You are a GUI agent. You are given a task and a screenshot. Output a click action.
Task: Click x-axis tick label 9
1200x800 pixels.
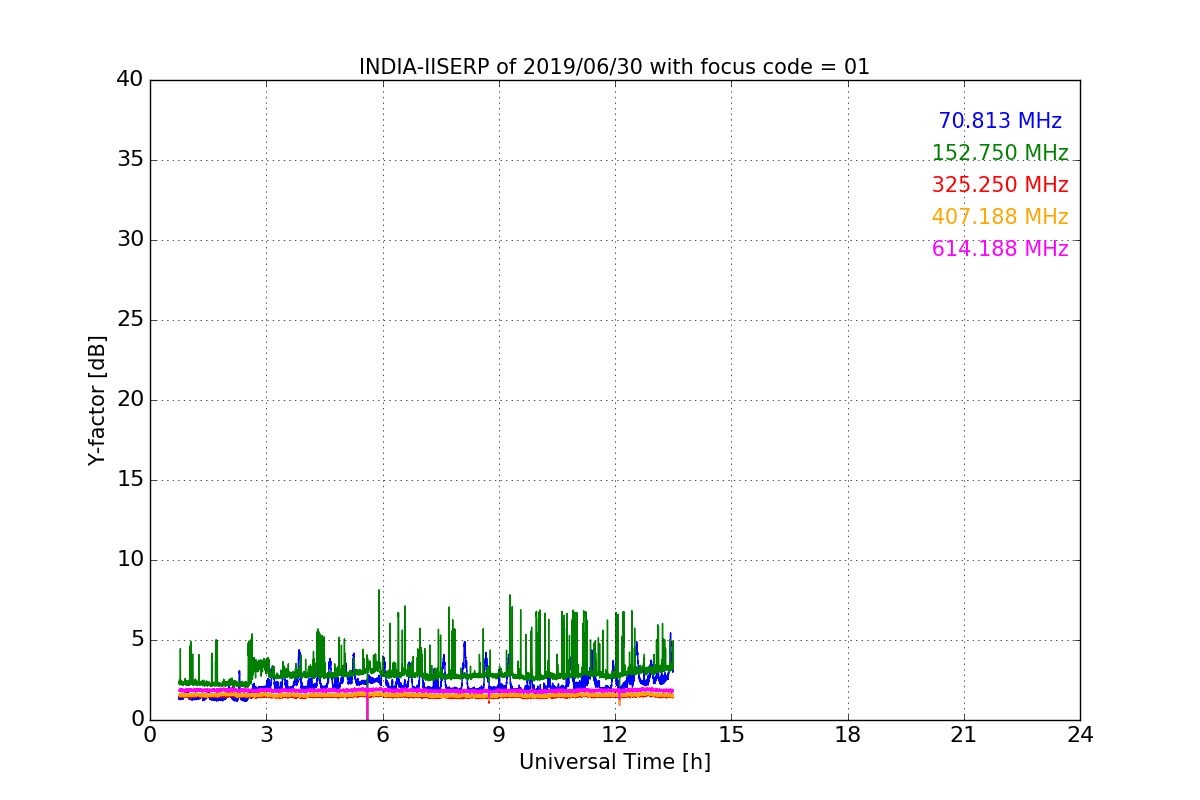click(x=499, y=736)
